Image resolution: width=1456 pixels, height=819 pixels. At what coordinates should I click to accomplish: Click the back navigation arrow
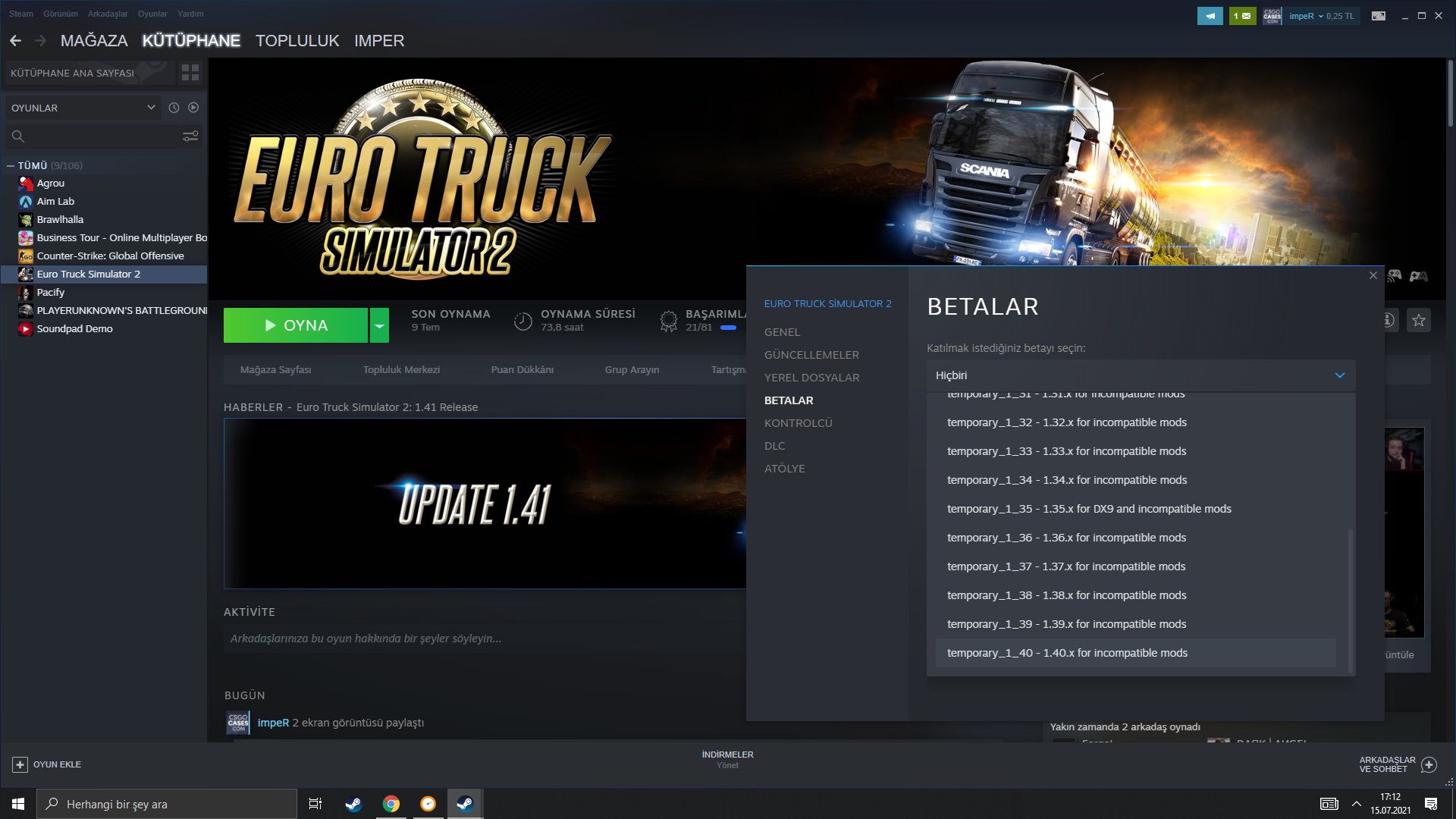click(x=15, y=41)
